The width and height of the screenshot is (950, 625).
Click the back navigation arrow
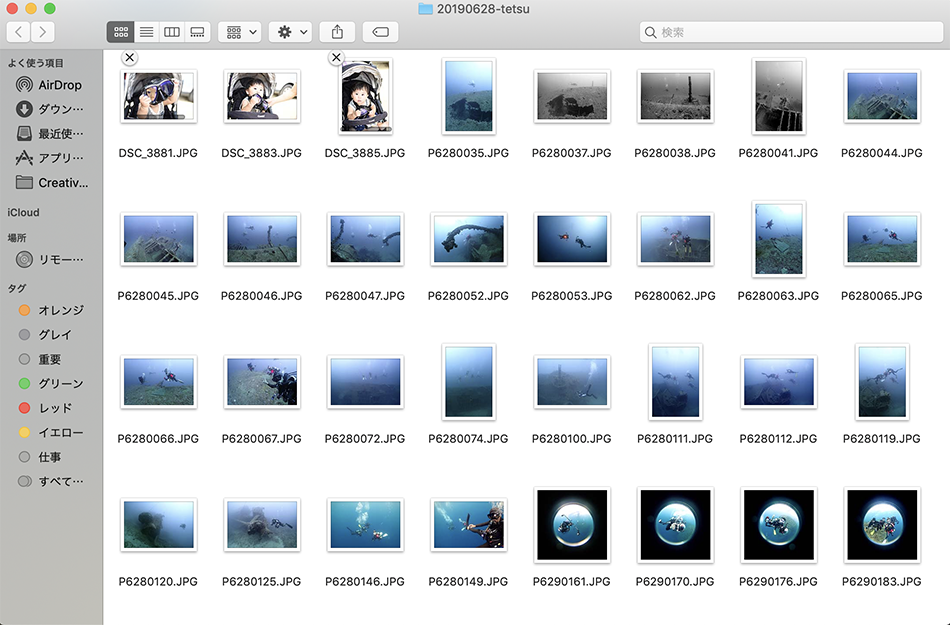(x=20, y=32)
